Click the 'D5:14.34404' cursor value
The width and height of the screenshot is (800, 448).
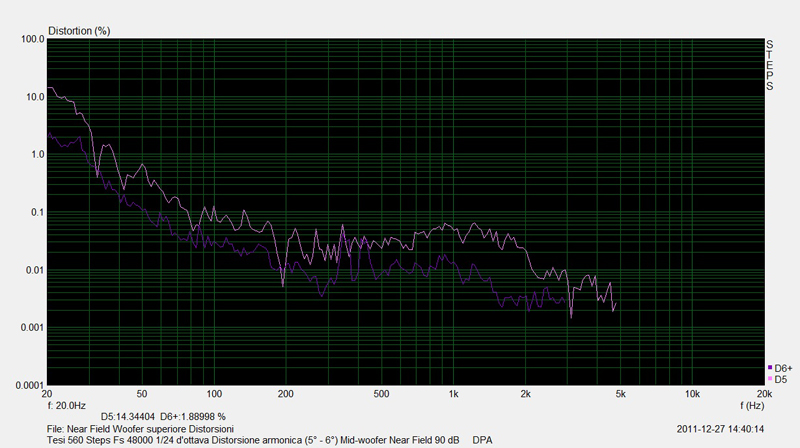click(128, 417)
